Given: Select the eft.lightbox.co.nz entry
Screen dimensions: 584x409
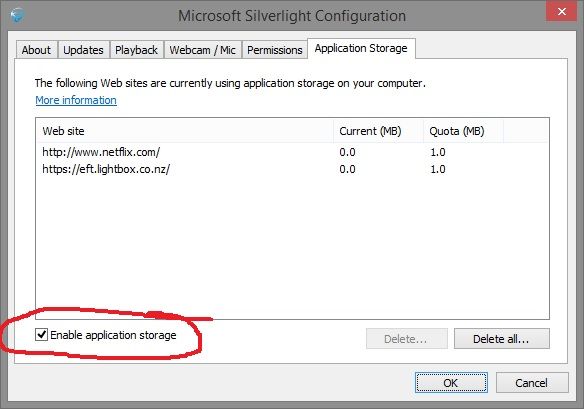Looking at the screenshot, I should click(x=292, y=169).
